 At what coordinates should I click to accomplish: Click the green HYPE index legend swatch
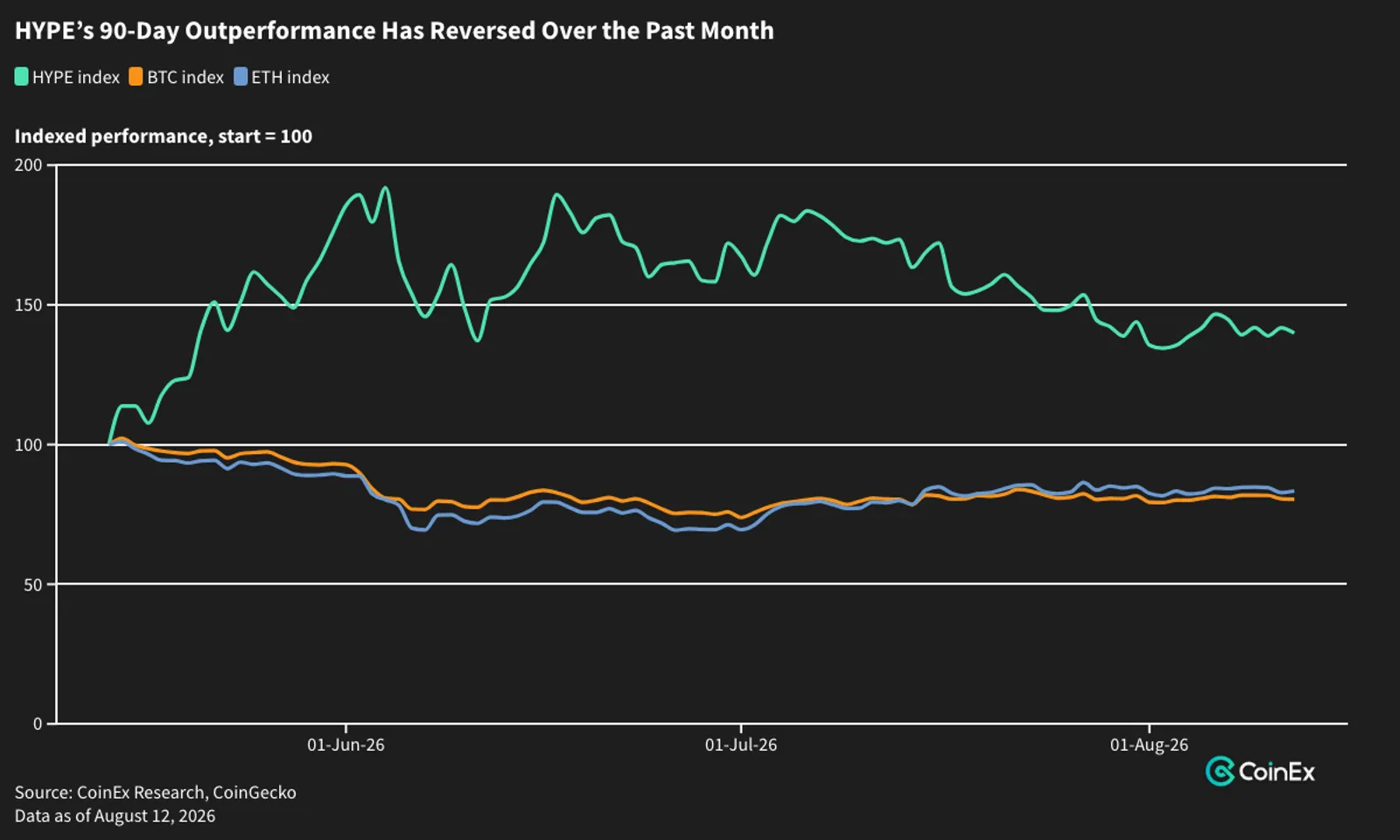click(21, 77)
